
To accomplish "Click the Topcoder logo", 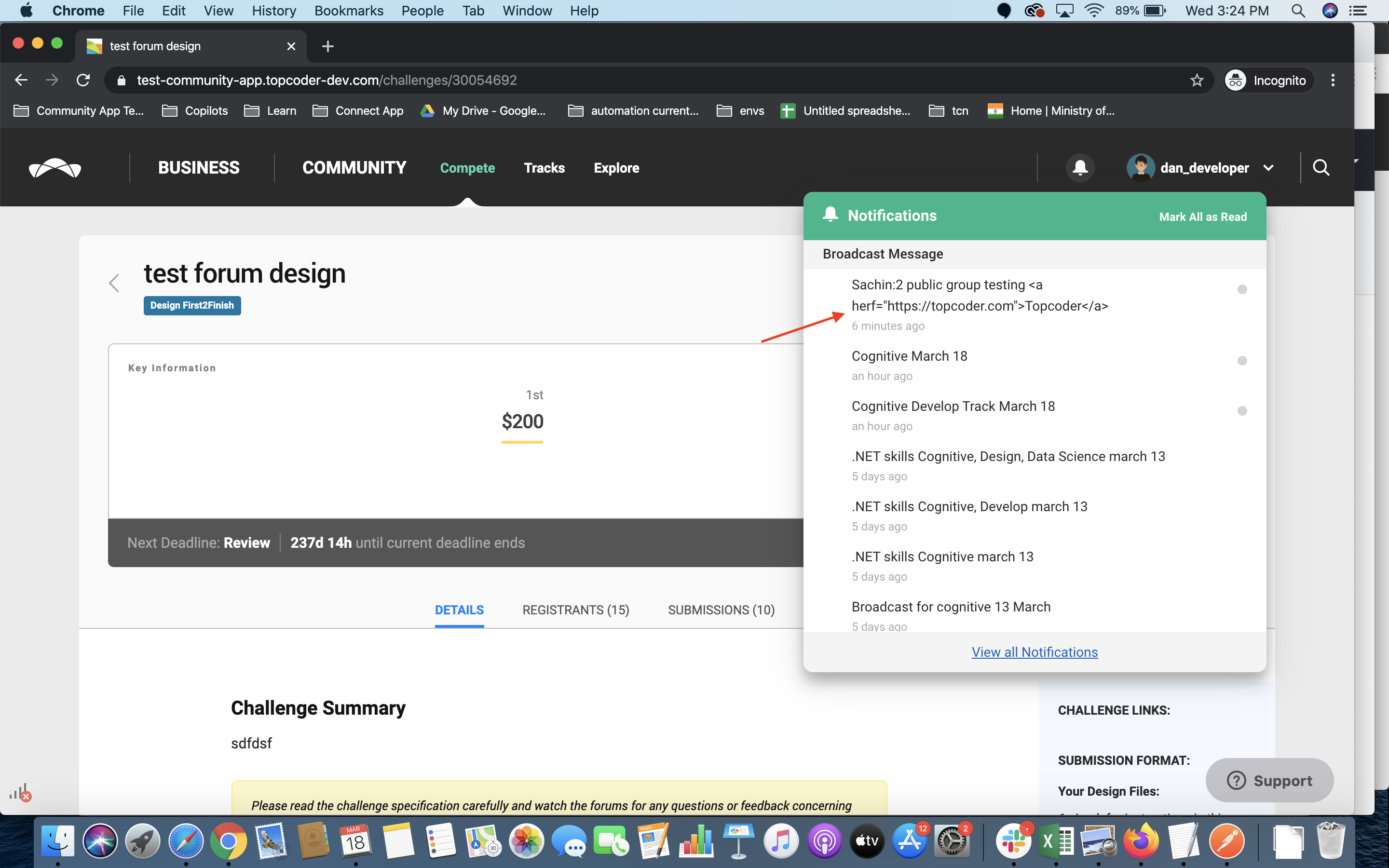I will click(55, 168).
